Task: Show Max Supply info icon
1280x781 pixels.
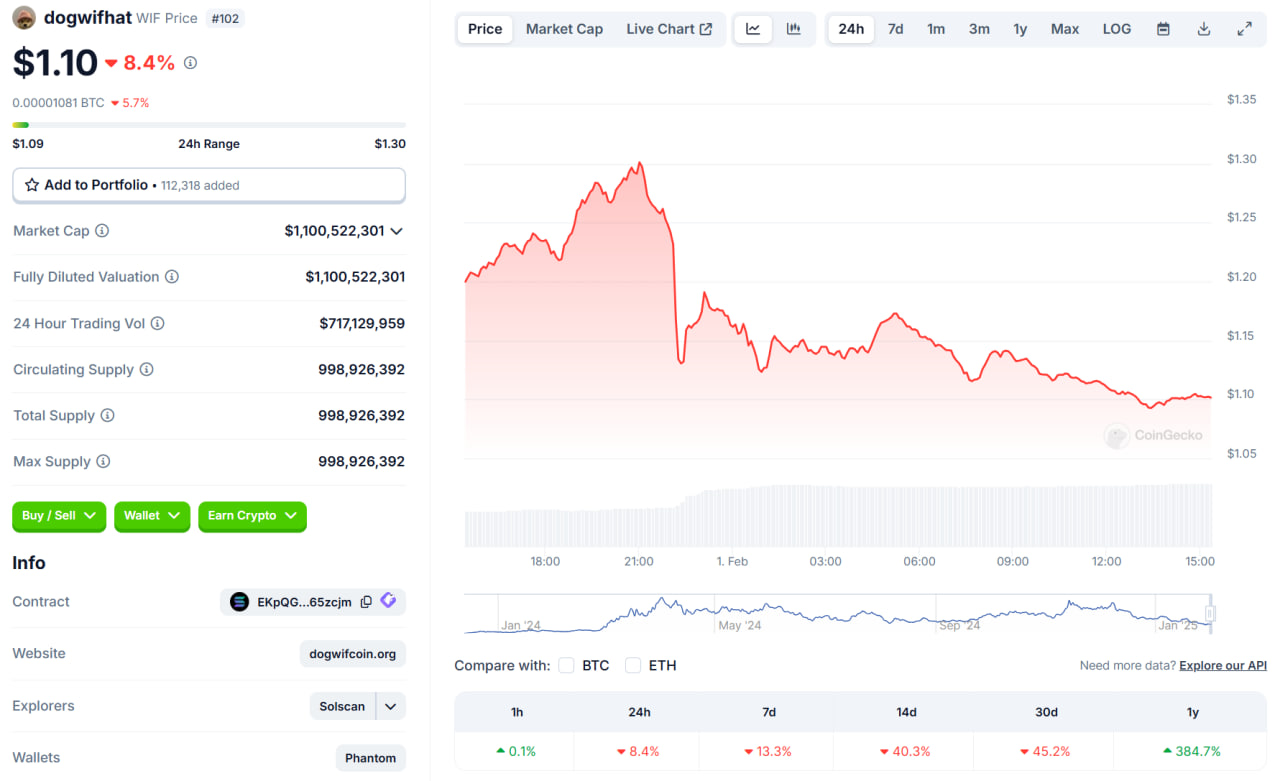Action: 103,461
